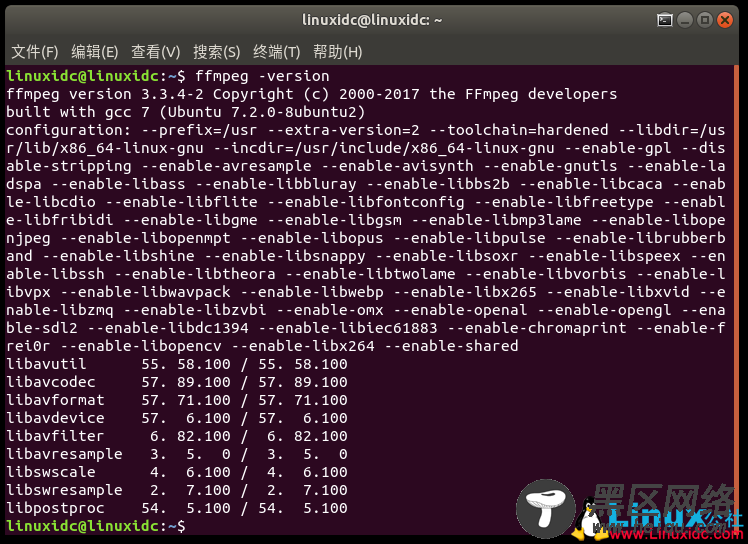The width and height of the screenshot is (748, 544).
Task: Click the '--enable-libx265' option text
Action: tap(465, 292)
